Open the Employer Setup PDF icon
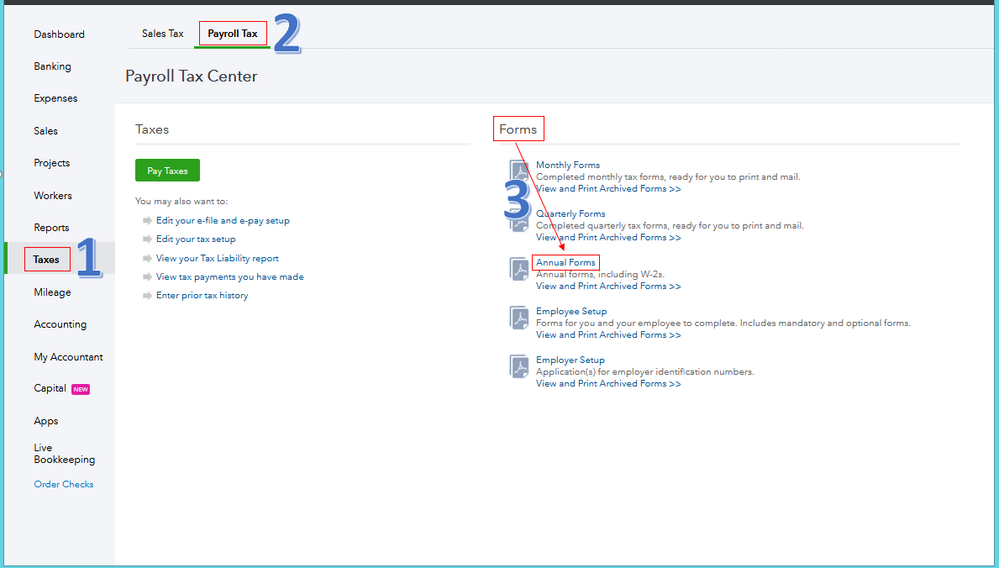The image size is (999, 568). pos(520,366)
